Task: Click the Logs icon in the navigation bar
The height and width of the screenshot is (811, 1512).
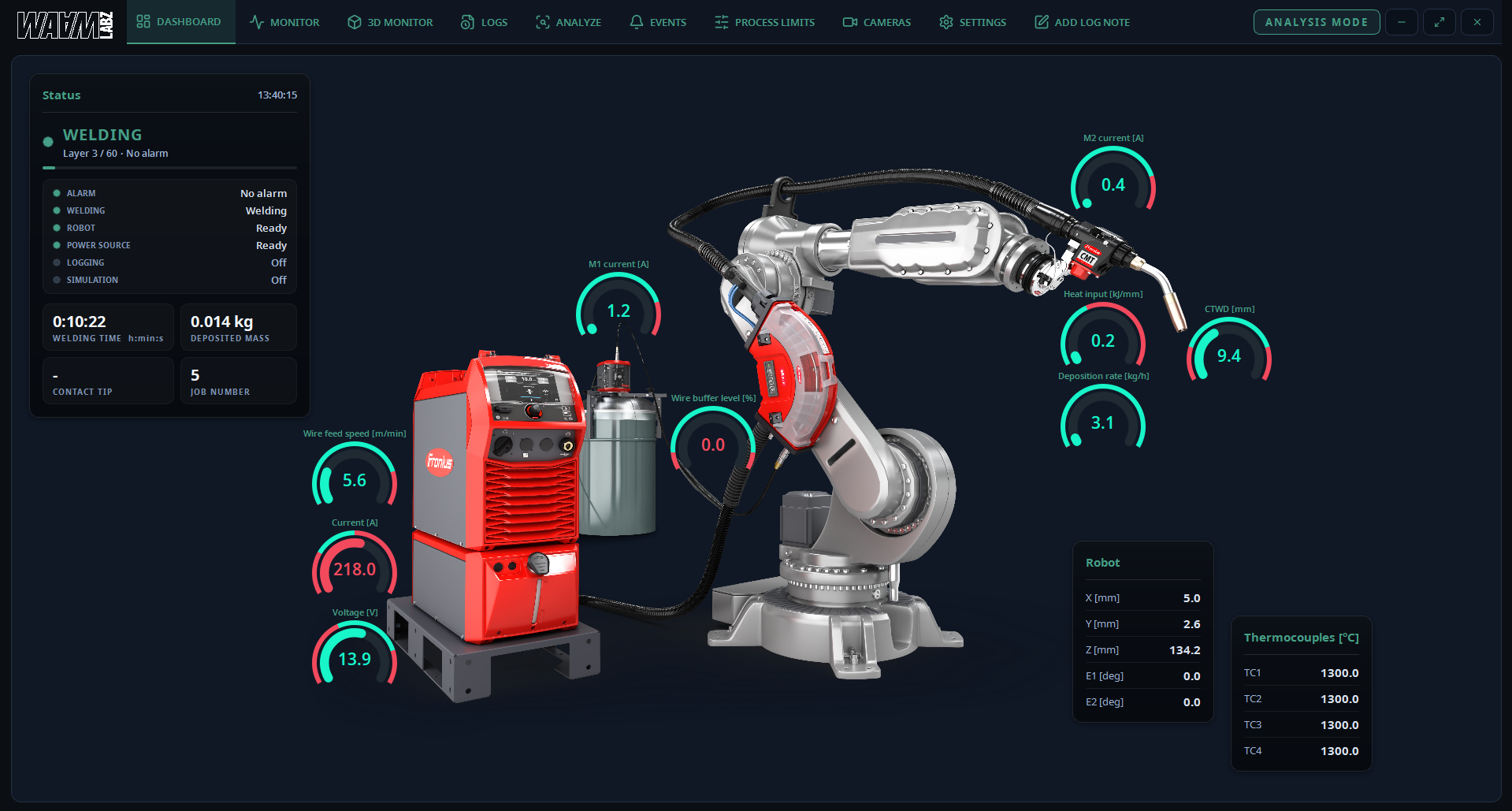Action: tap(467, 22)
